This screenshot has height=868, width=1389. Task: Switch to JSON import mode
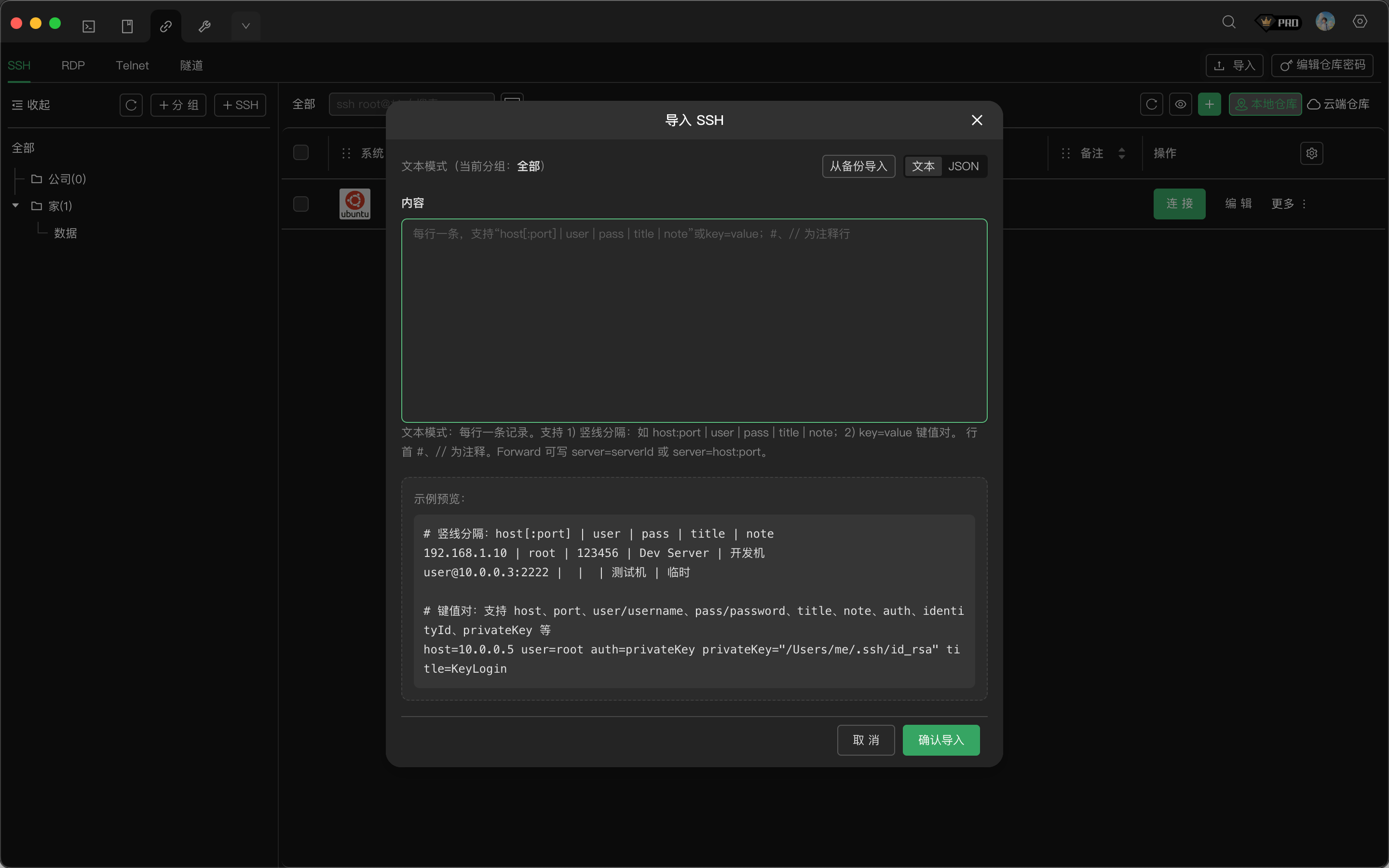click(963, 166)
